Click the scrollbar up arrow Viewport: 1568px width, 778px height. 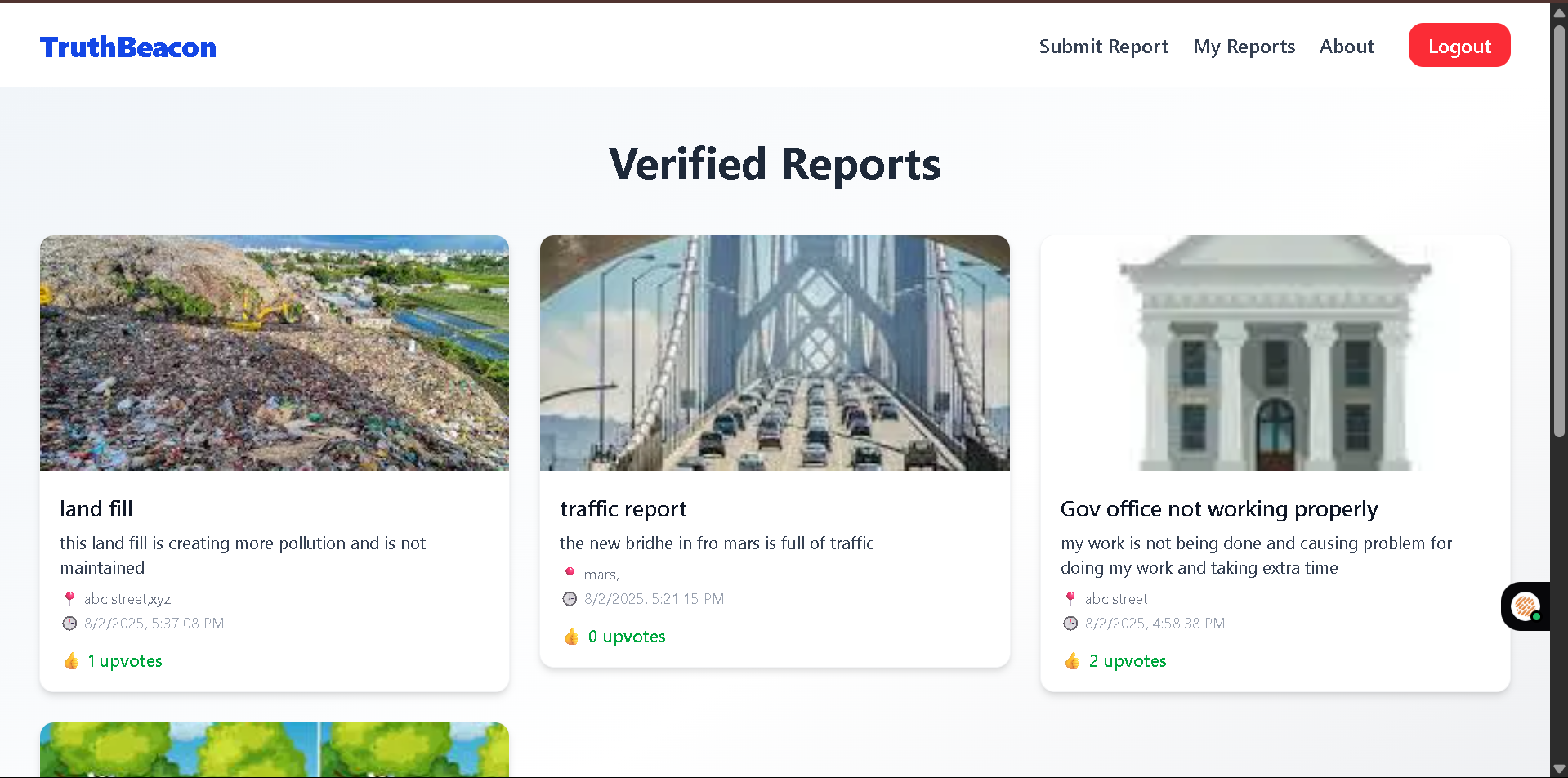click(1559, 11)
